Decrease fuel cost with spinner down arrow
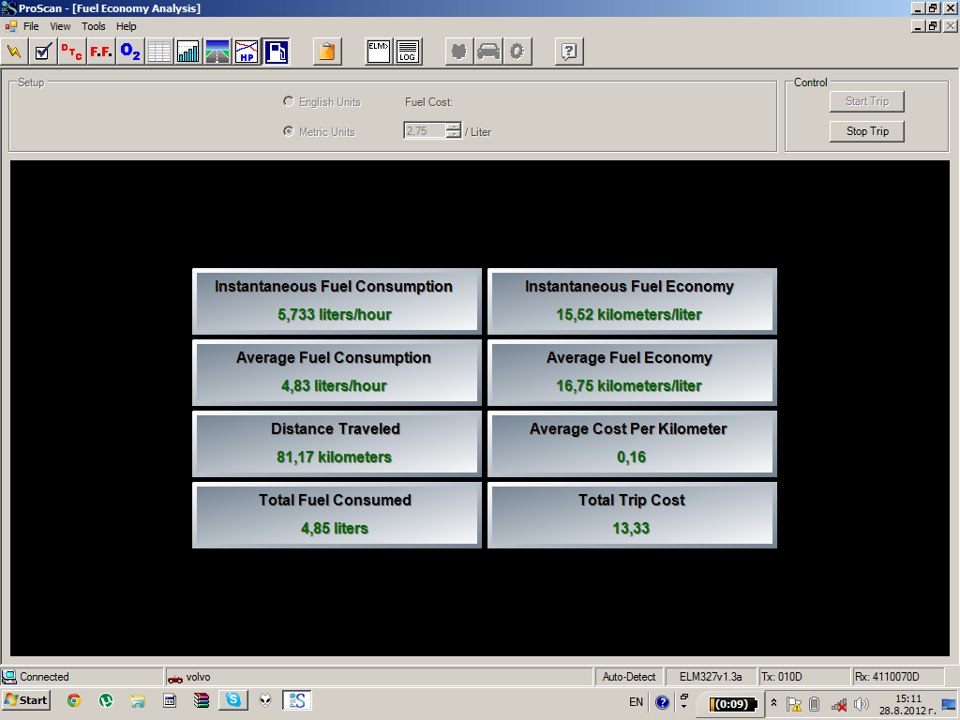 454,135
